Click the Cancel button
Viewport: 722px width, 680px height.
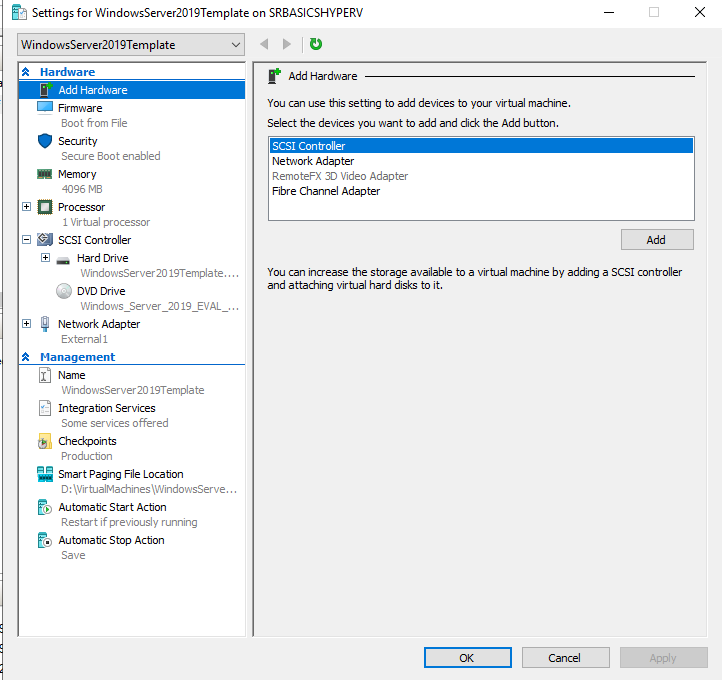(x=565, y=658)
